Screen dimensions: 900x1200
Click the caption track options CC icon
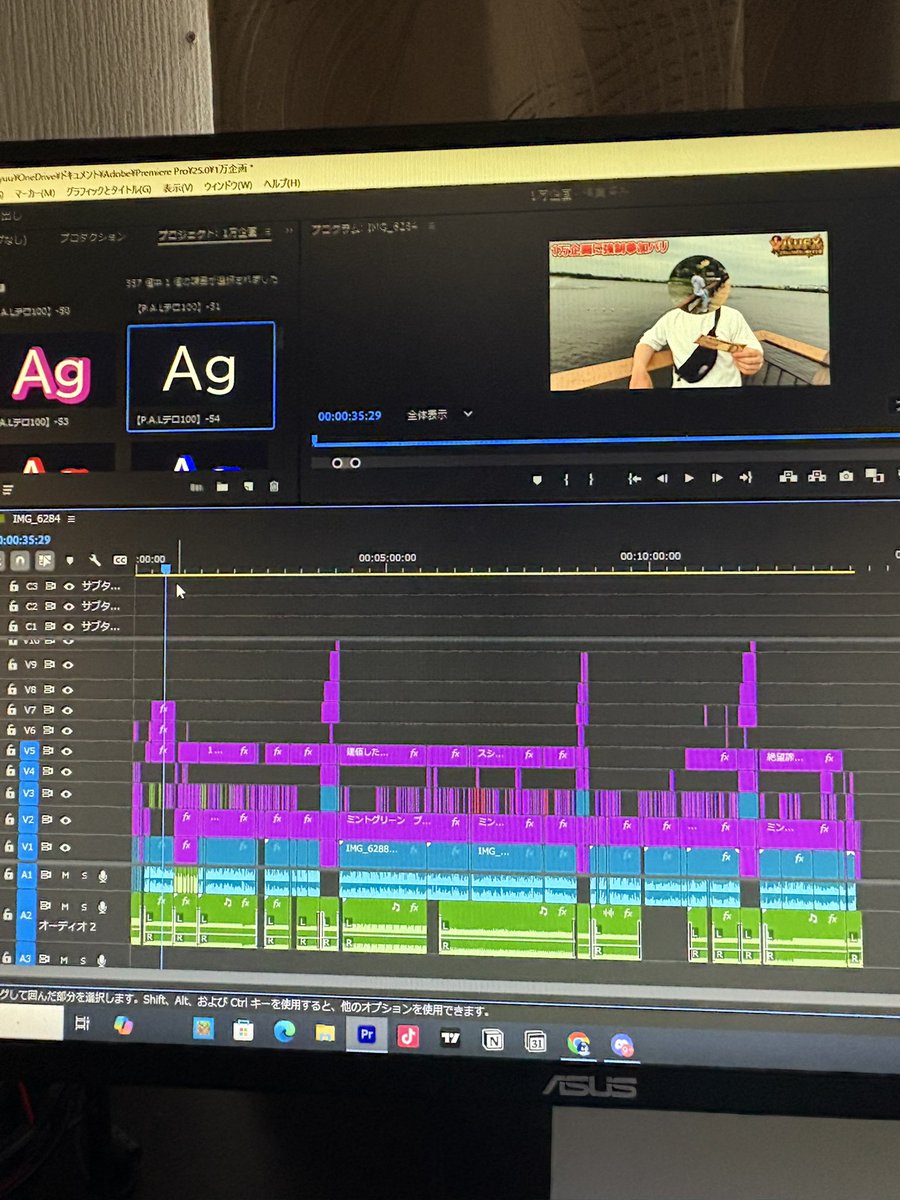[120, 561]
